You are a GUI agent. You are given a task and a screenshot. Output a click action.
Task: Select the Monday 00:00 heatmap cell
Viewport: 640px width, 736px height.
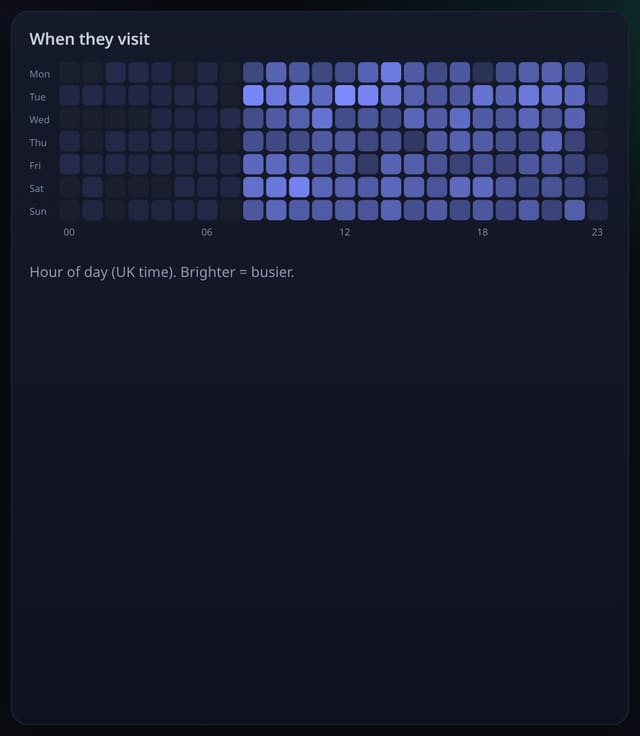coord(69,72)
